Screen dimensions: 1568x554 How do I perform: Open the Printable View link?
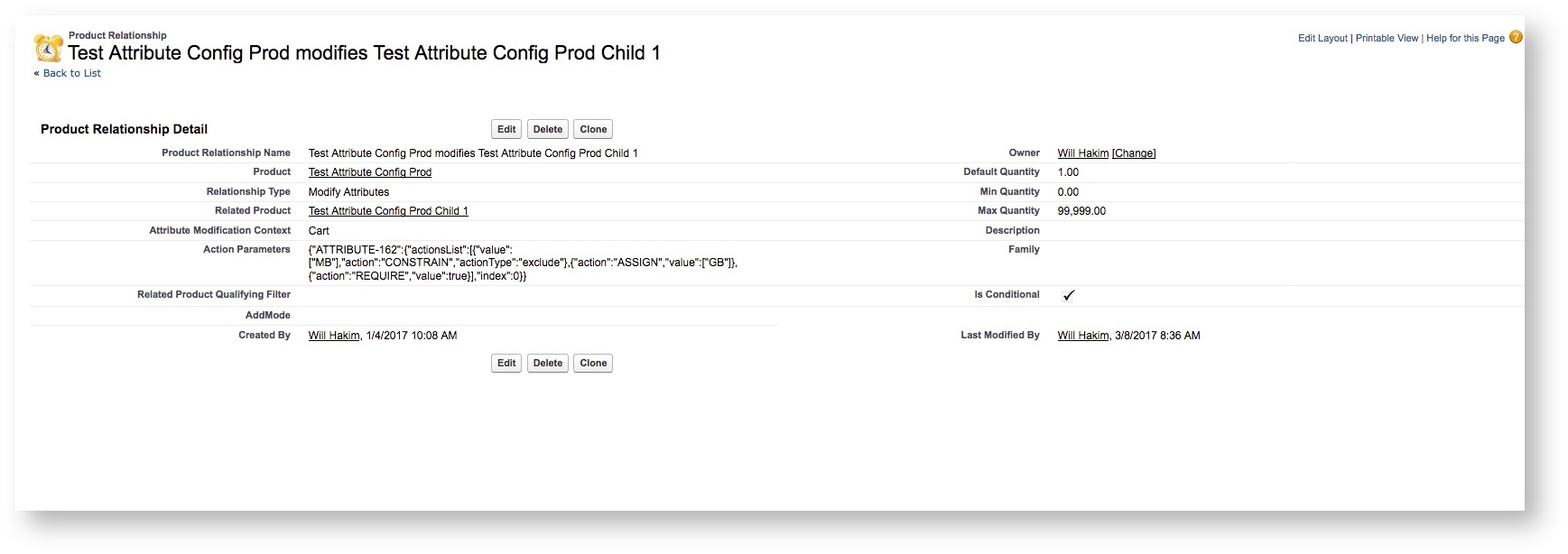[x=1387, y=38]
